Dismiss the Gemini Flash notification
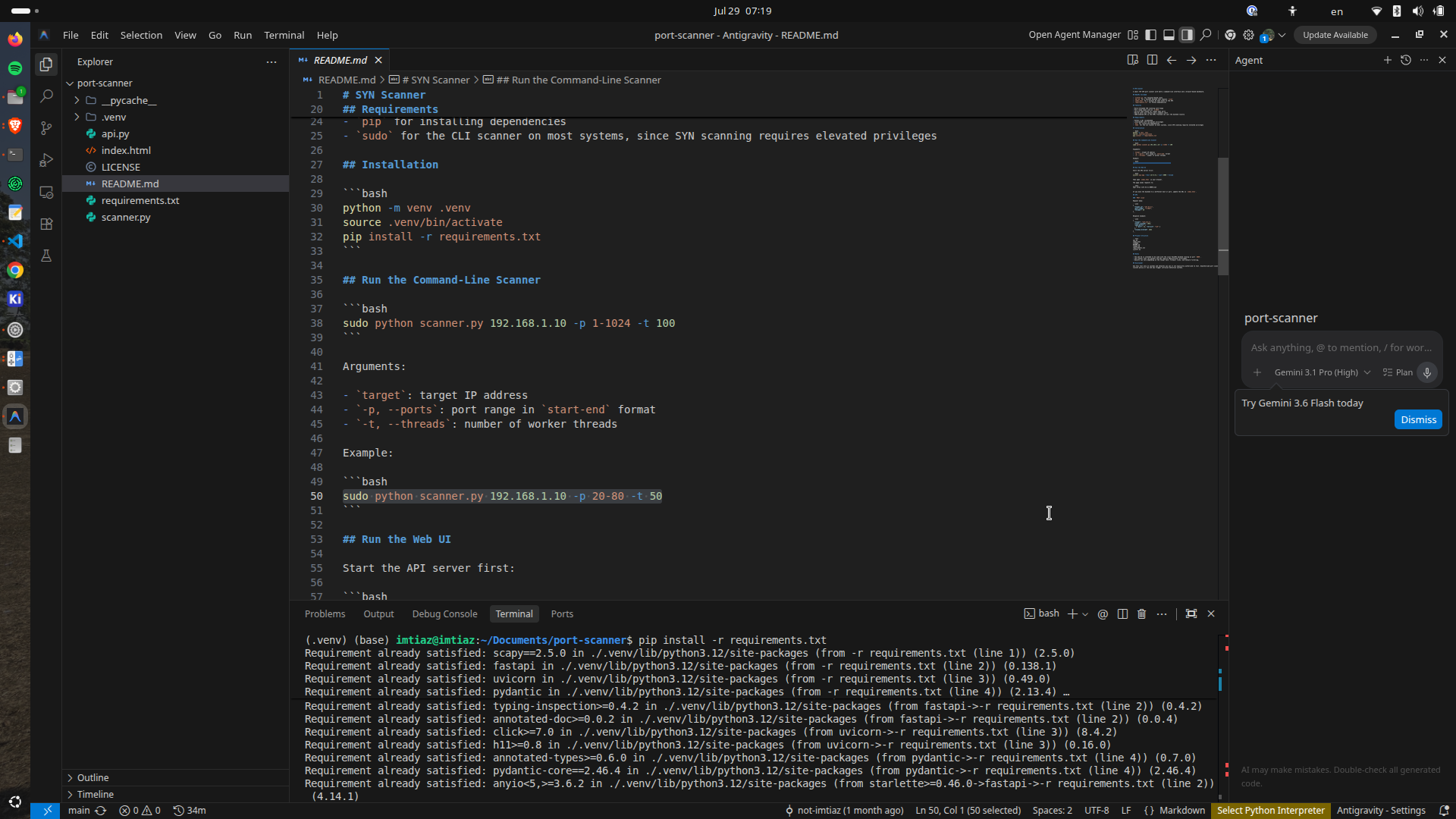This screenshot has height=819, width=1456. 1418,419
